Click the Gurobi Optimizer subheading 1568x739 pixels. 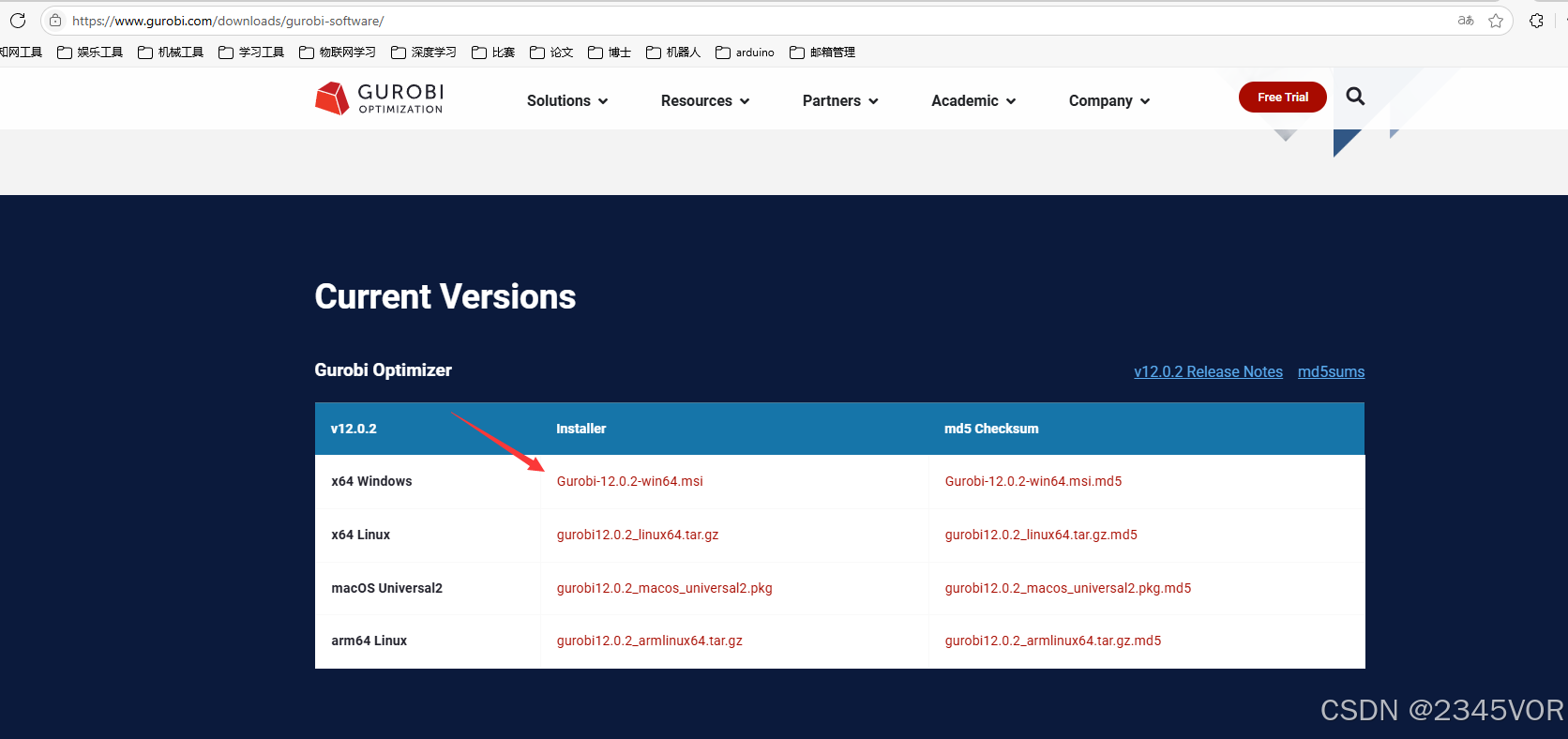[383, 369]
